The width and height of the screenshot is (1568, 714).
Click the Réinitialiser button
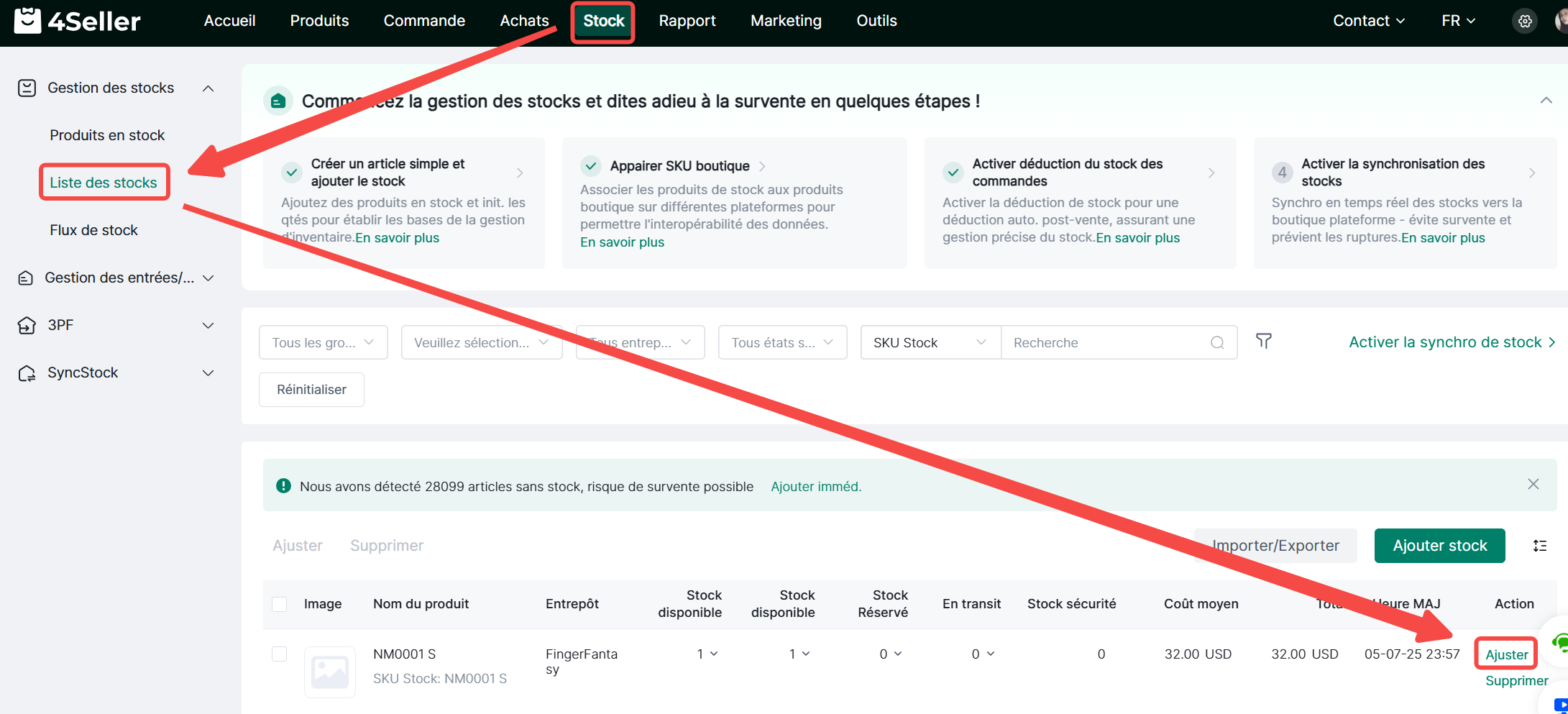tap(311, 390)
